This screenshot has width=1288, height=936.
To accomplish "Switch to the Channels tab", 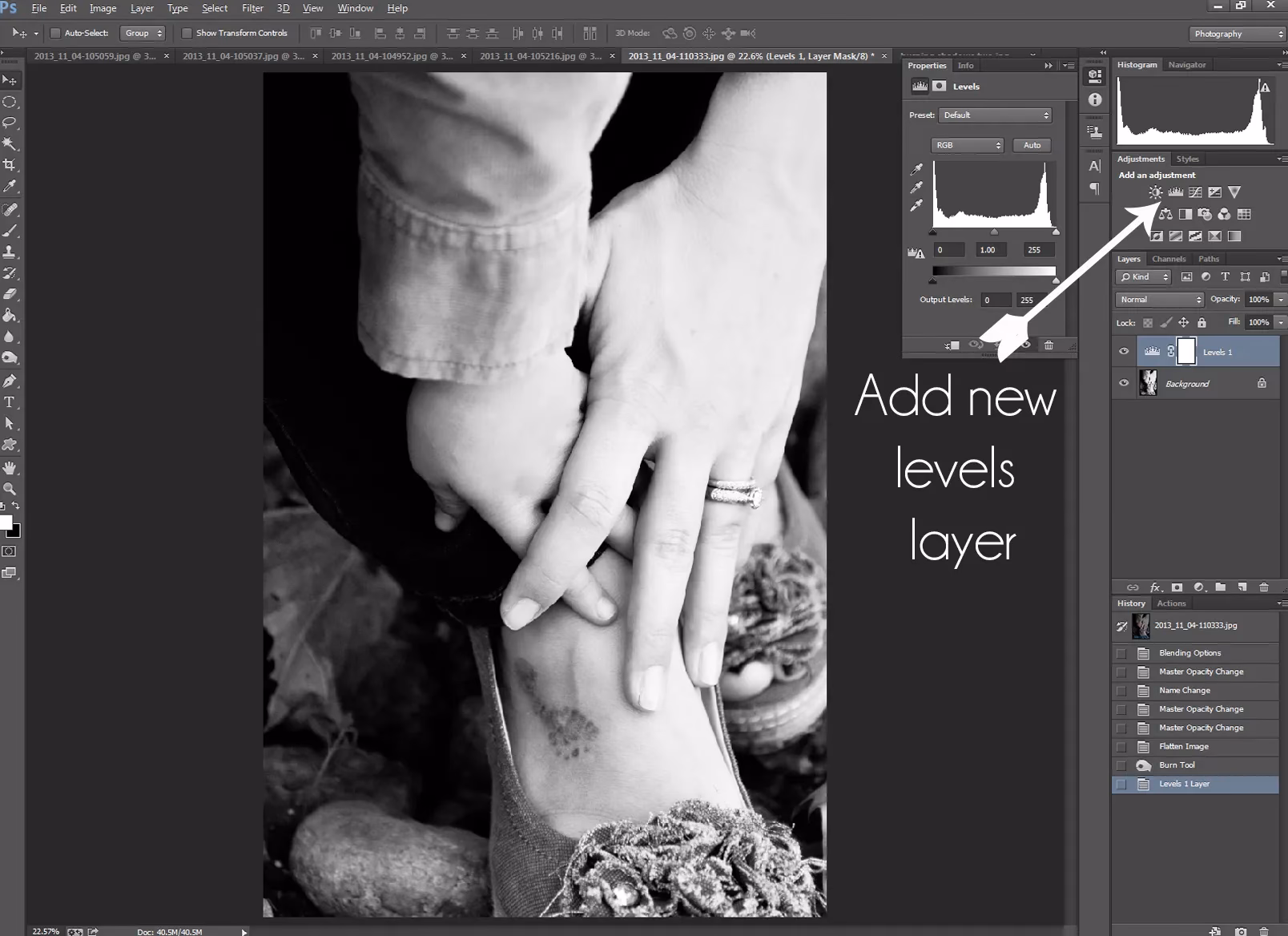I will click(1169, 259).
